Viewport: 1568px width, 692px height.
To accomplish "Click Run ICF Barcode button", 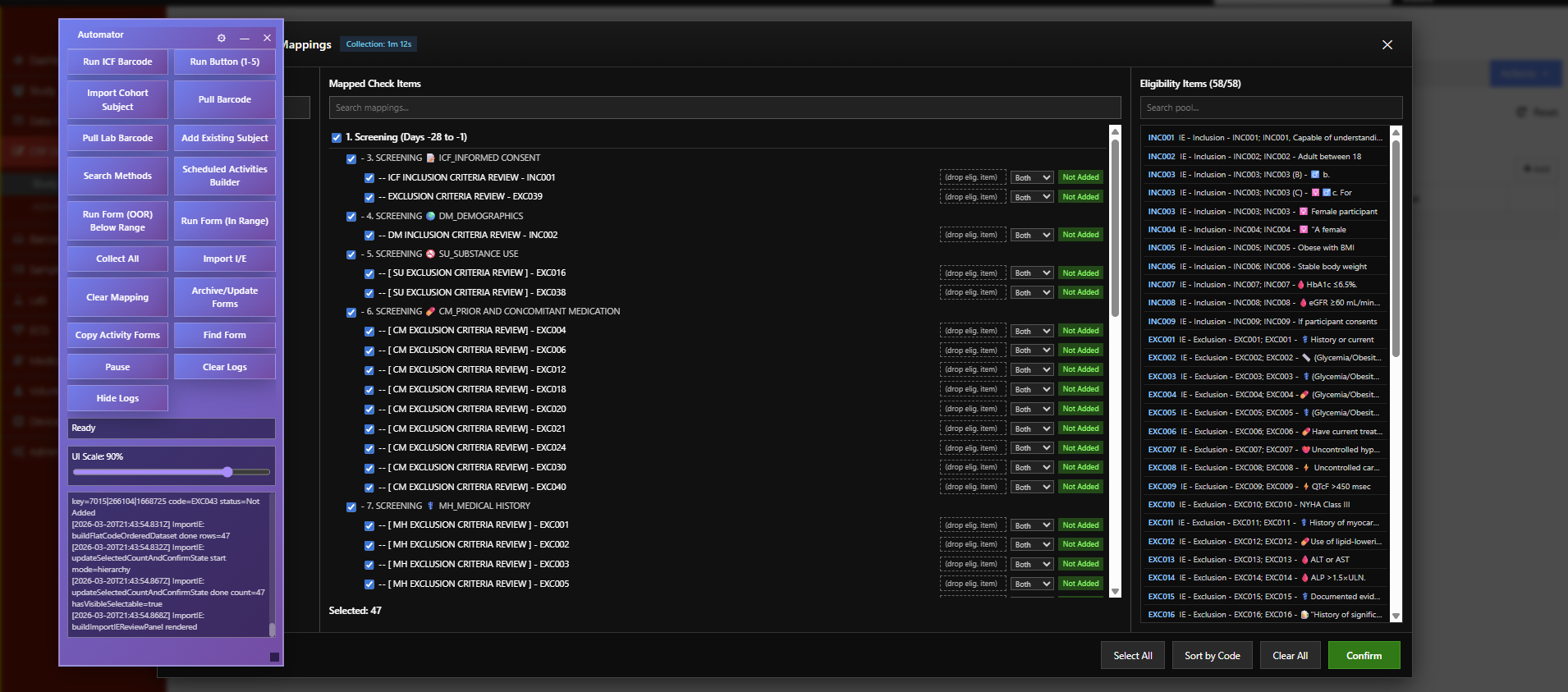I will pyautogui.click(x=117, y=62).
